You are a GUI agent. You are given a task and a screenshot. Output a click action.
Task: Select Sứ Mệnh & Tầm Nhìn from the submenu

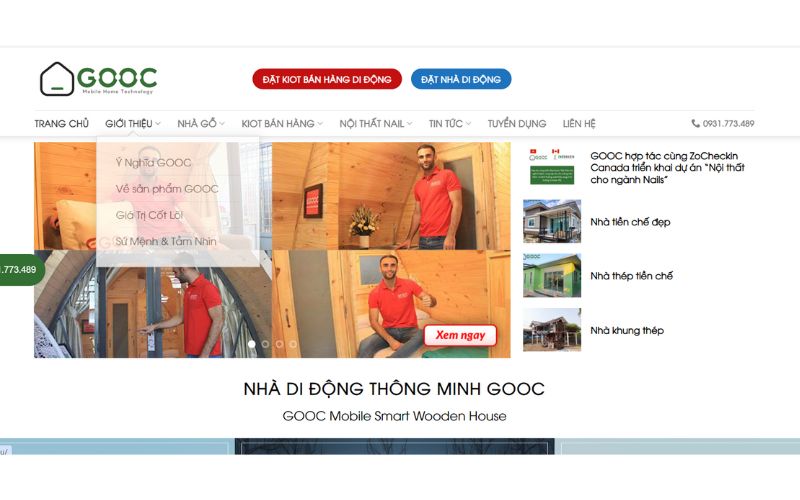[166, 241]
